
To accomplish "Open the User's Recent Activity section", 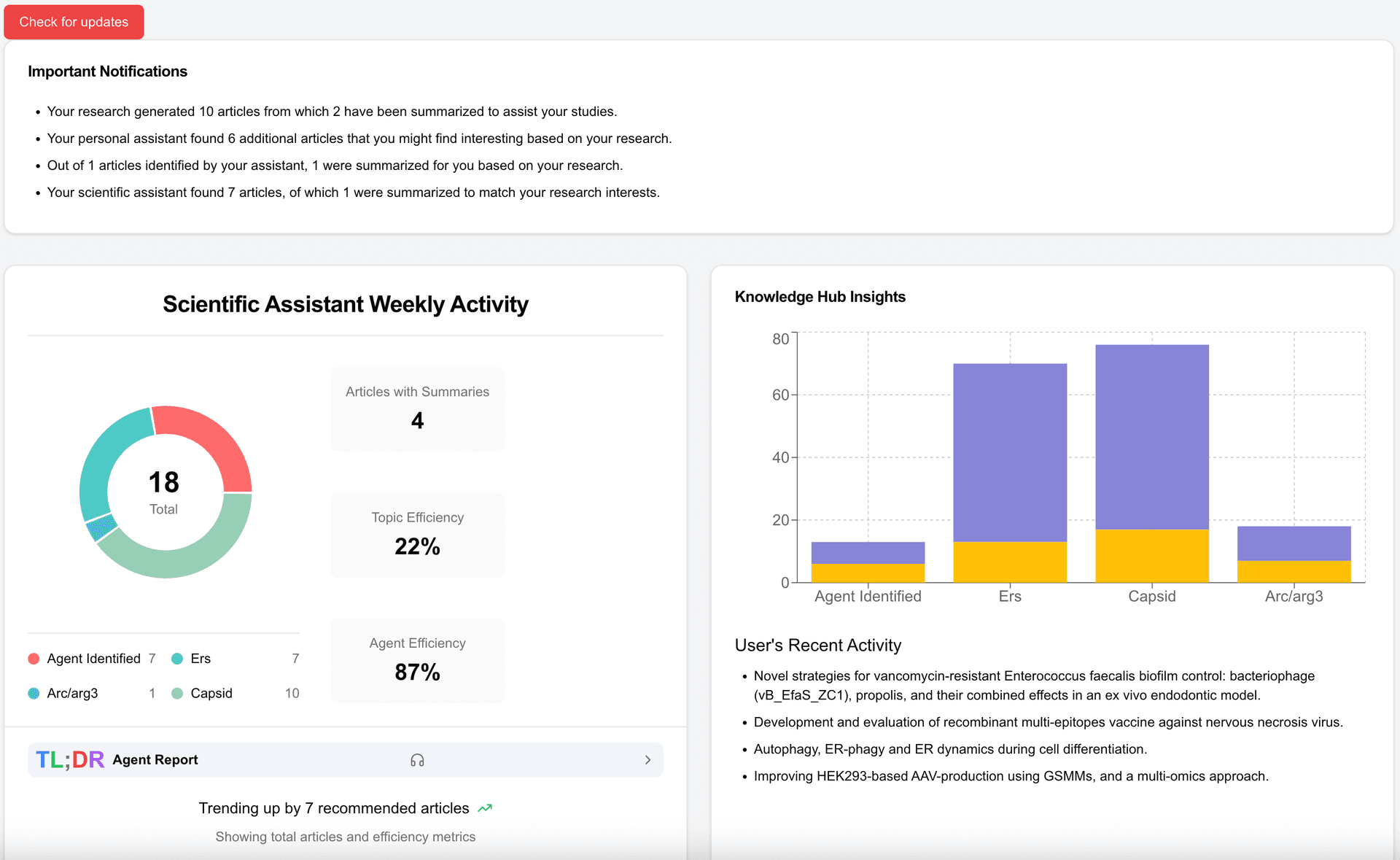I will pyautogui.click(x=817, y=645).
